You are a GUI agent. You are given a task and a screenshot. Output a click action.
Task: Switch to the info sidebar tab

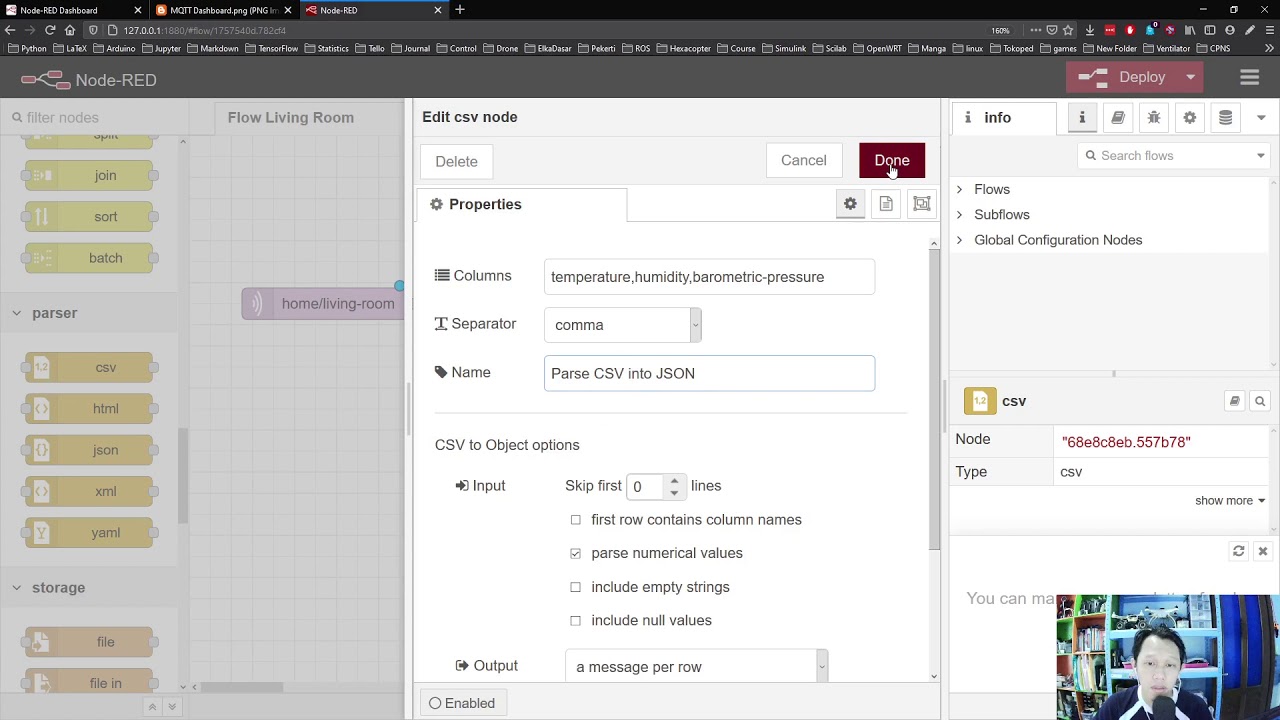coord(1003,118)
